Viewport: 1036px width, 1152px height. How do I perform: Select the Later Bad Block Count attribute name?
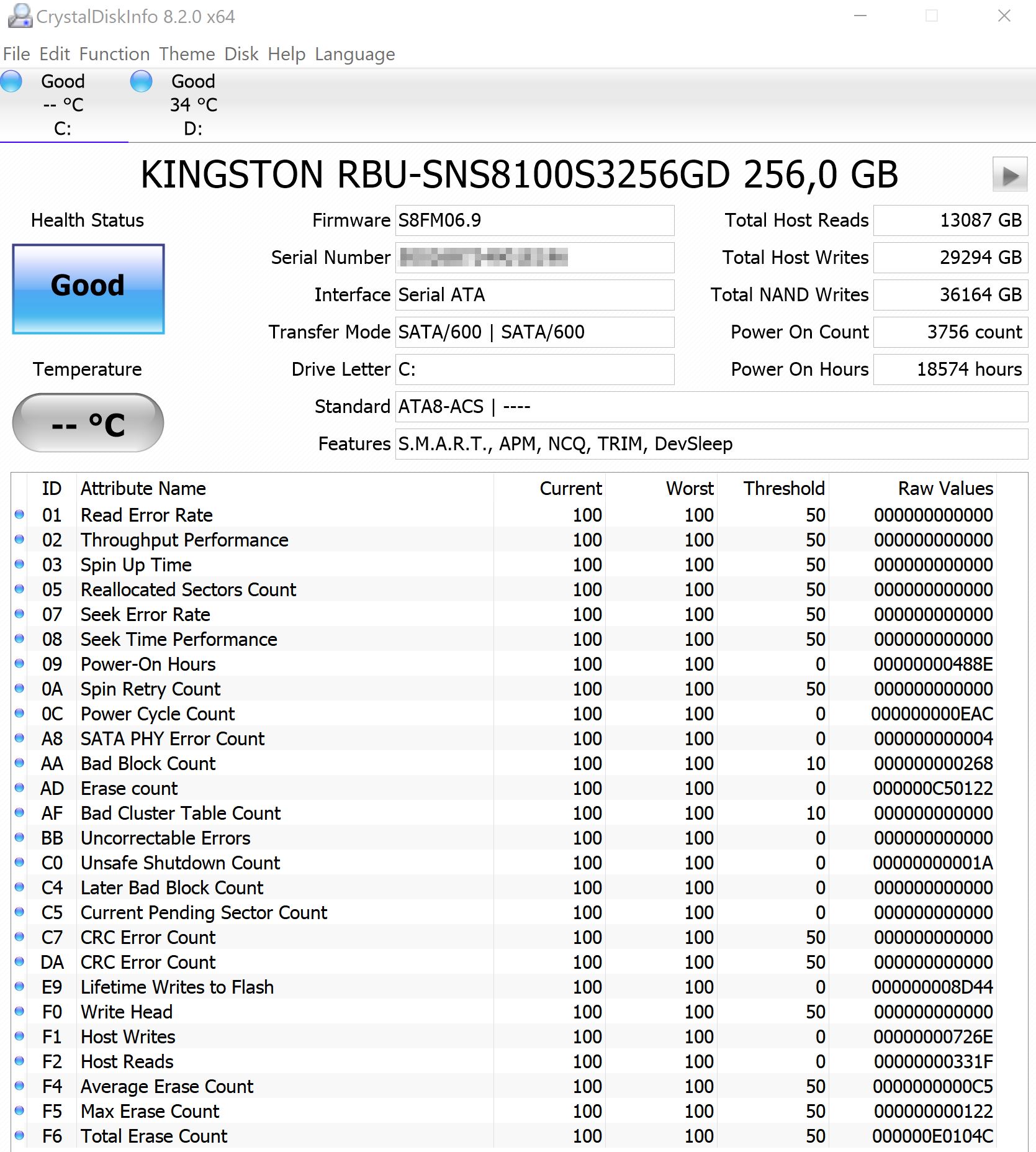point(172,887)
